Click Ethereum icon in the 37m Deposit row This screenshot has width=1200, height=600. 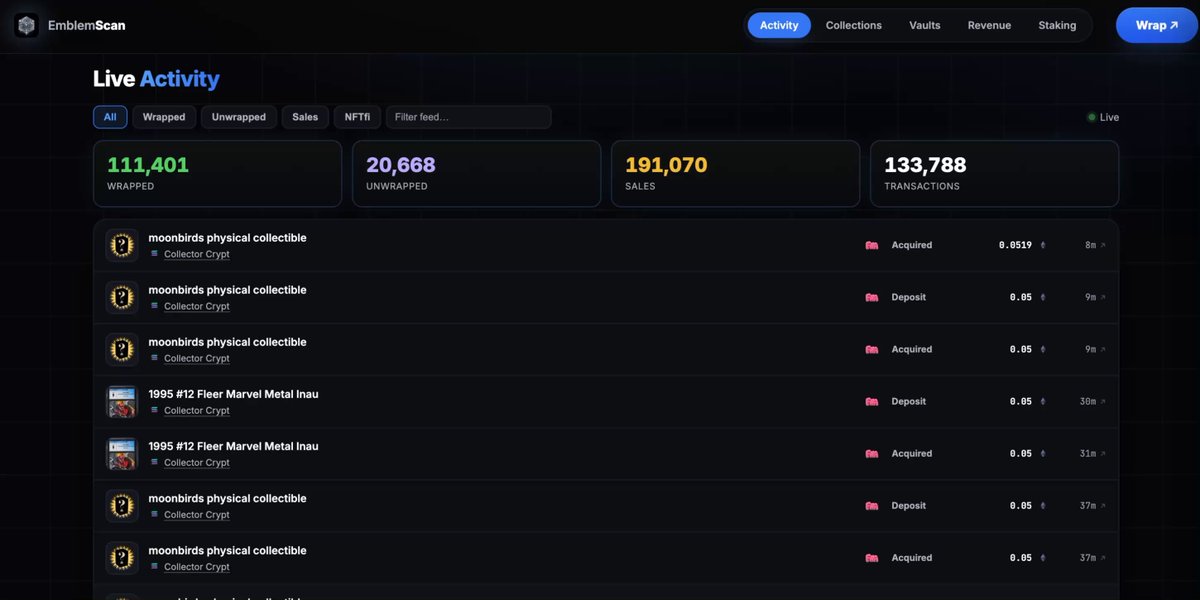pyautogui.click(x=1043, y=505)
